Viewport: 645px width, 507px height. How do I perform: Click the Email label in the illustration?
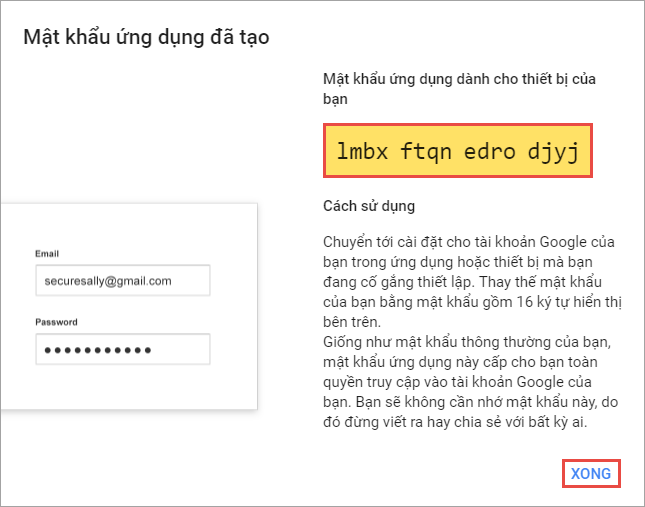tap(47, 254)
